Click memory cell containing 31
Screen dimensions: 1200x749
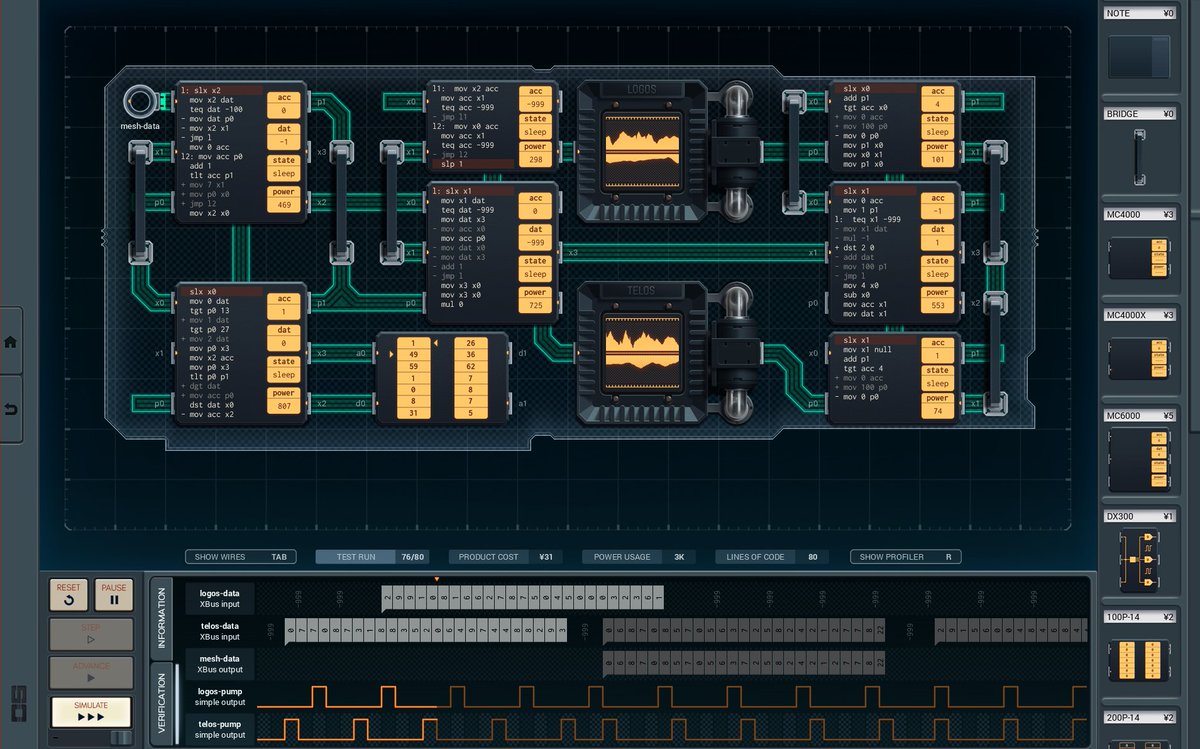click(414, 414)
